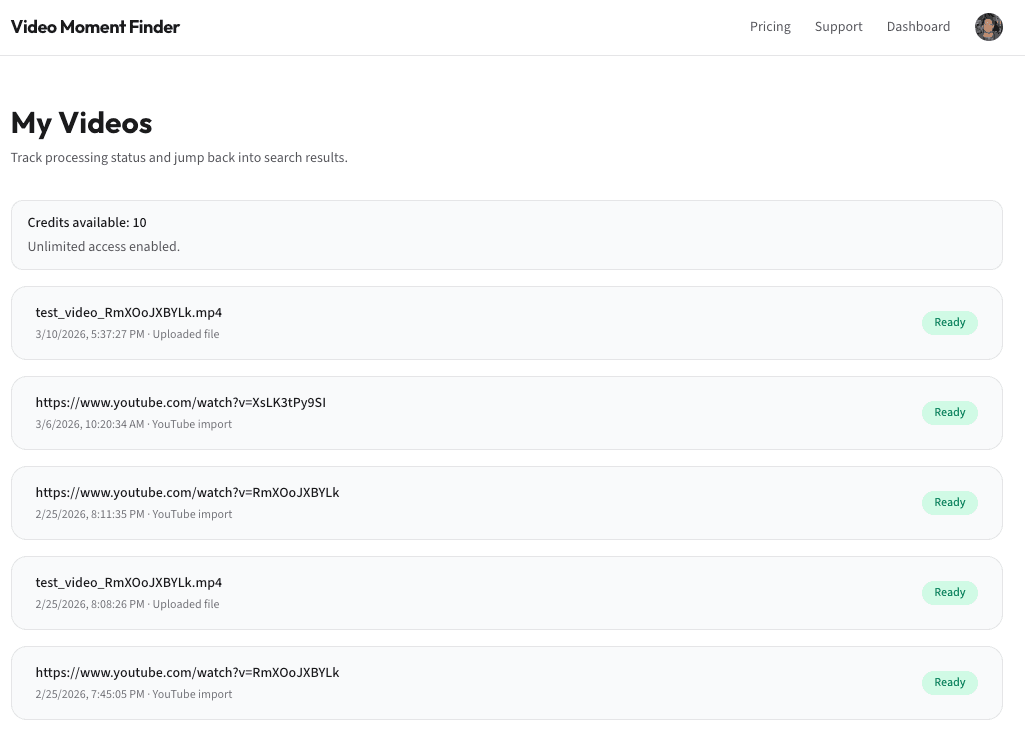Click the My Videos page heading
The image size is (1025, 730).
tap(82, 123)
